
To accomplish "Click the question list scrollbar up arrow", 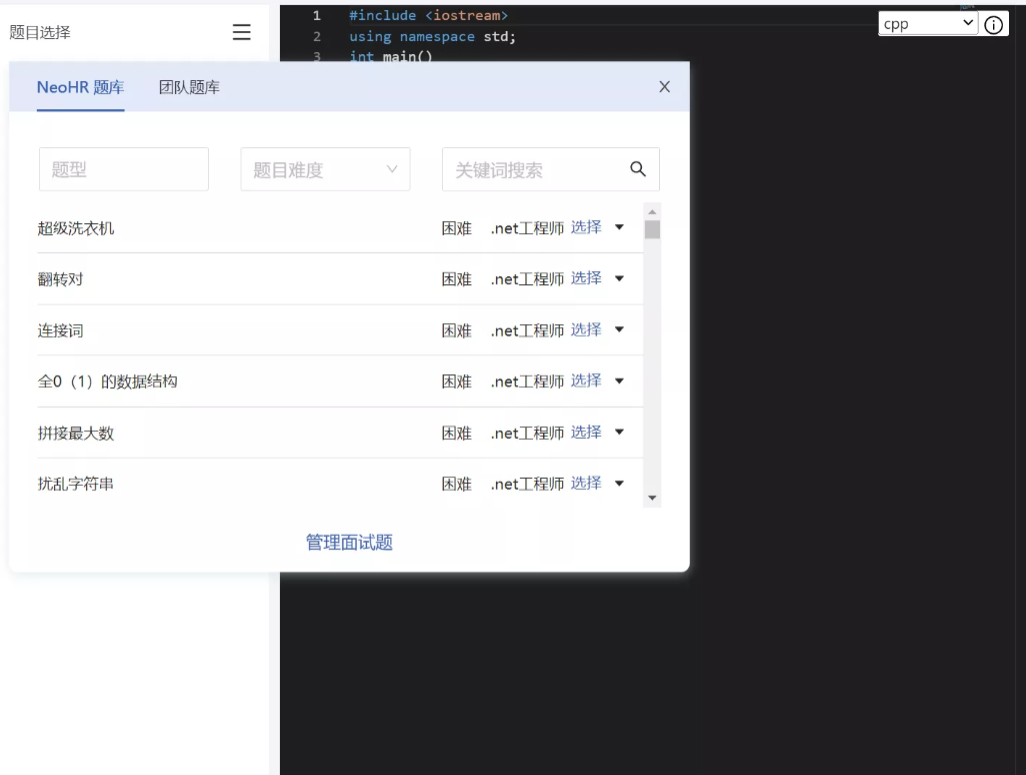I will pyautogui.click(x=652, y=211).
